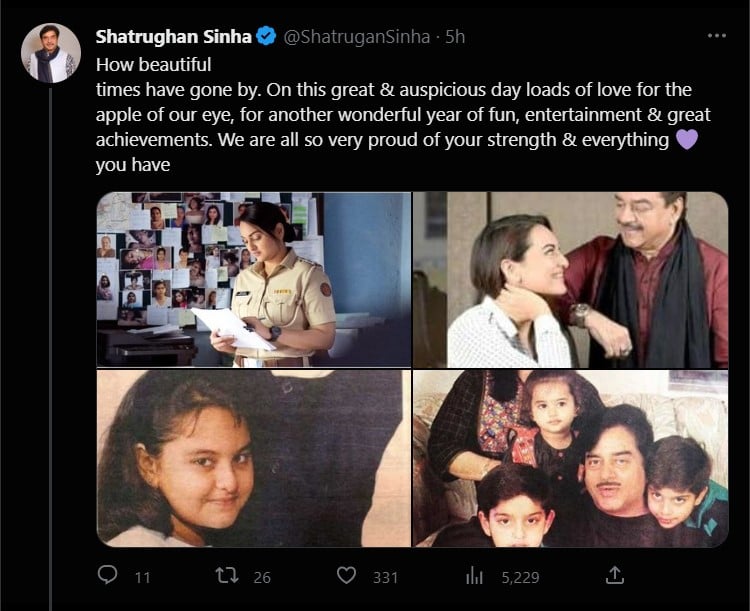Open the police uniform photo
Image resolution: width=750 pixels, height=611 pixels.
click(x=253, y=279)
